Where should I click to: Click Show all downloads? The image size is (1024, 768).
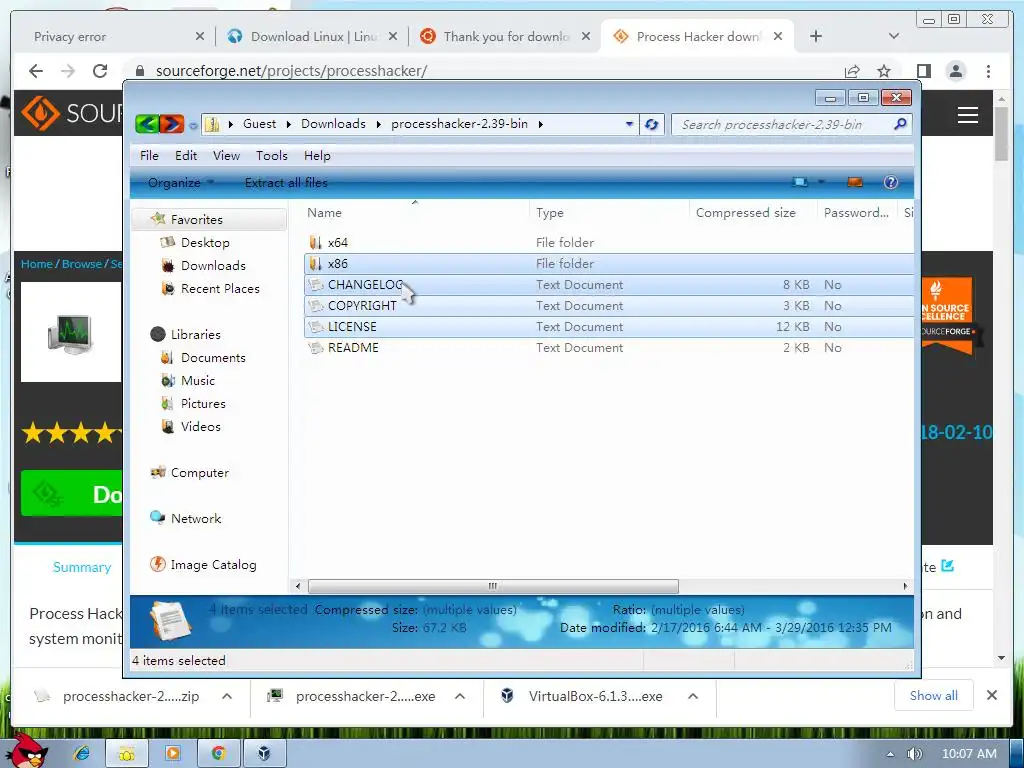pos(933,696)
